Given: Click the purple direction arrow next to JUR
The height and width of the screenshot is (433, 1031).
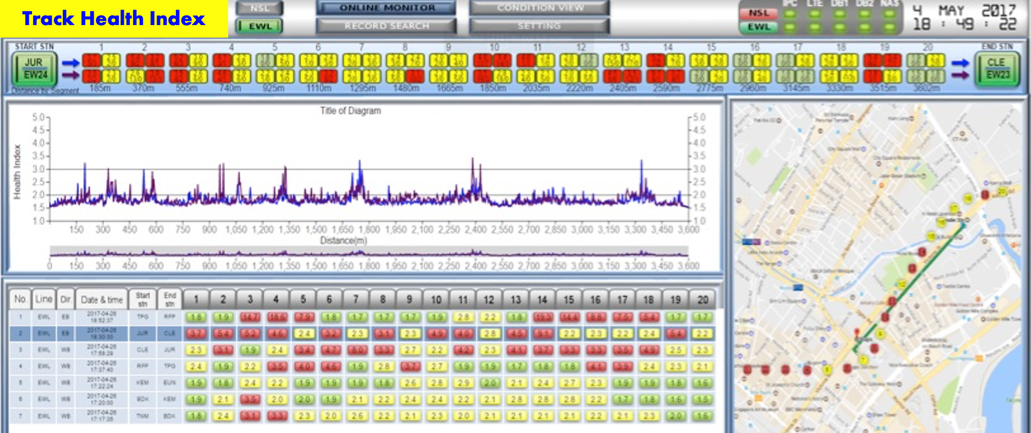Looking at the screenshot, I should point(70,76).
